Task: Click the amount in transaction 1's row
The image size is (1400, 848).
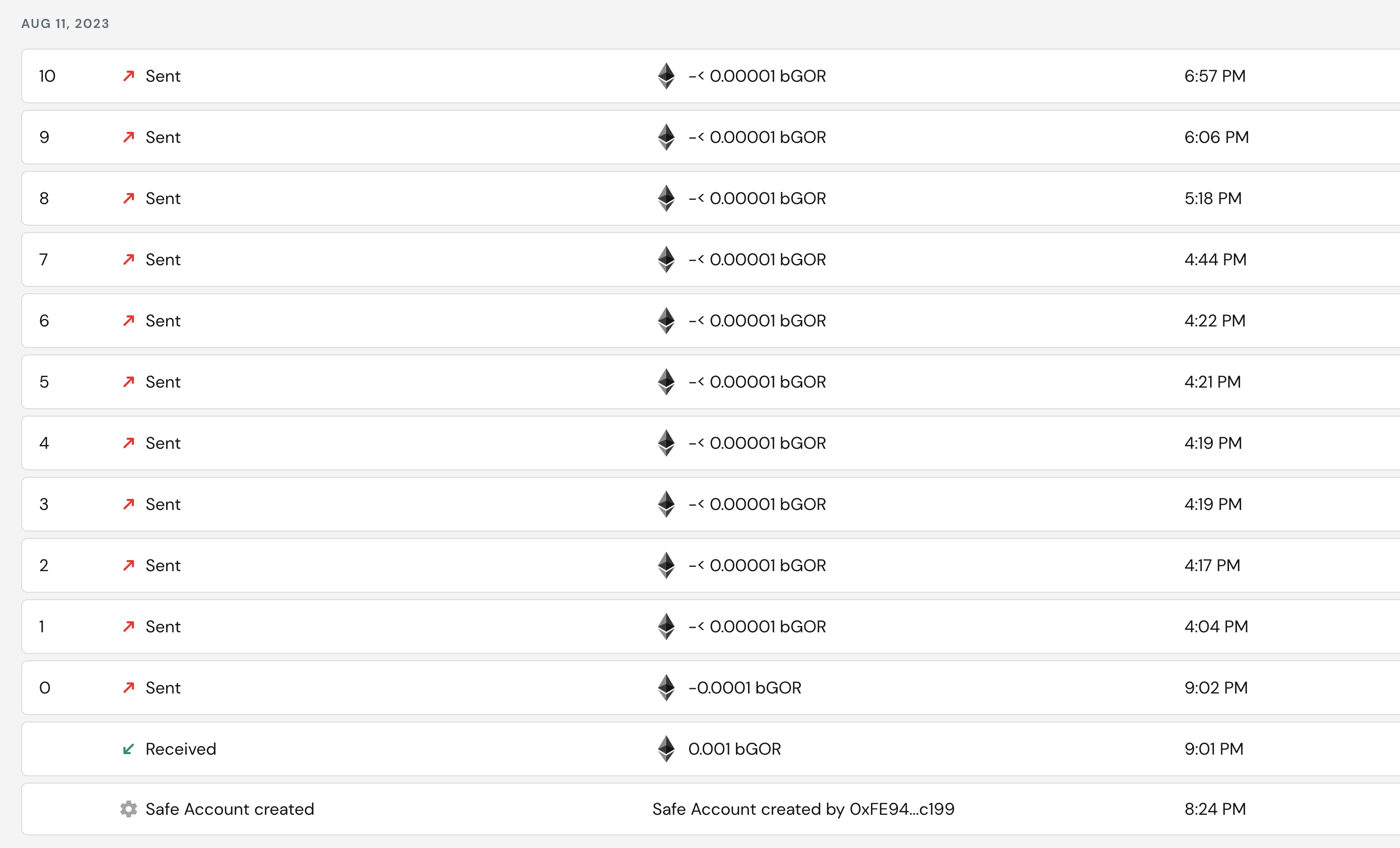Action: click(x=757, y=627)
